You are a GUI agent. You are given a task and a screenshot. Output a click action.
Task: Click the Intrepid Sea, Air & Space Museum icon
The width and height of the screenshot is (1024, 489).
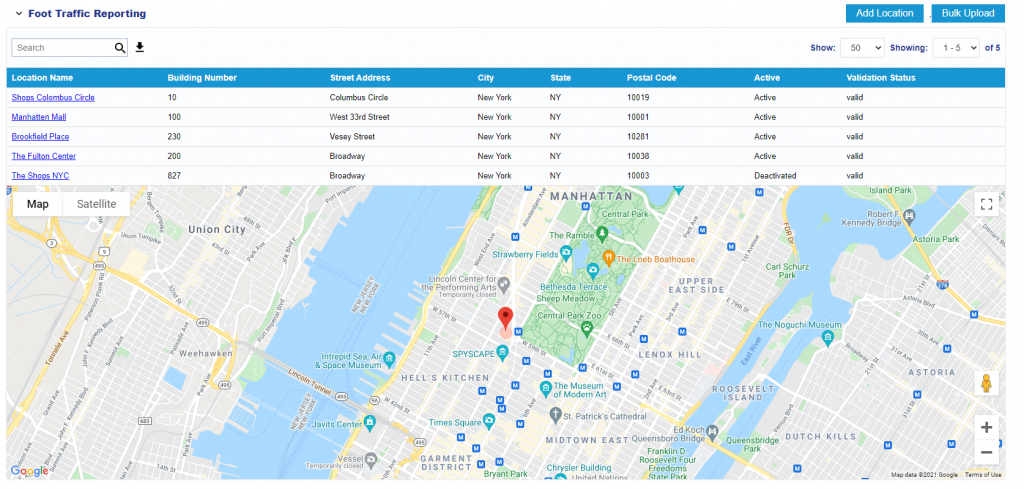point(389,358)
